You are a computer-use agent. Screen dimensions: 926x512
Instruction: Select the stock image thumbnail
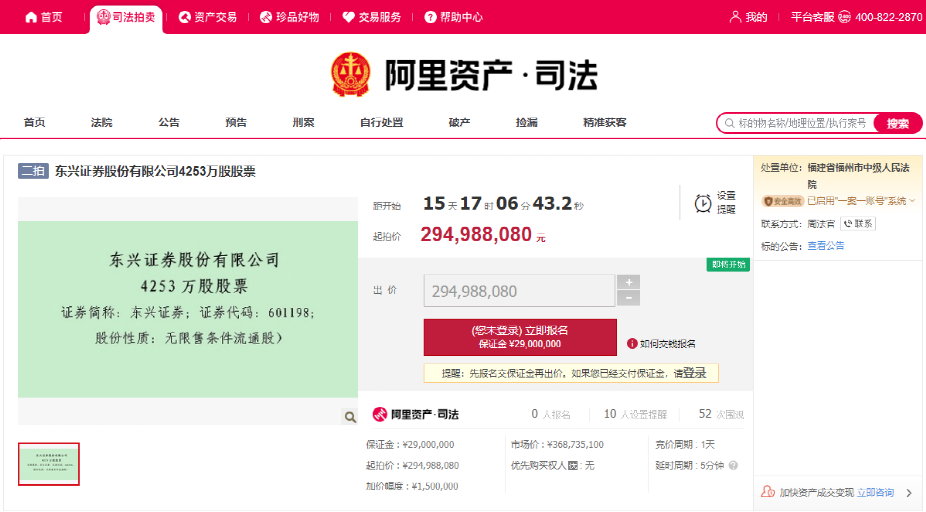pyautogui.click(x=49, y=464)
